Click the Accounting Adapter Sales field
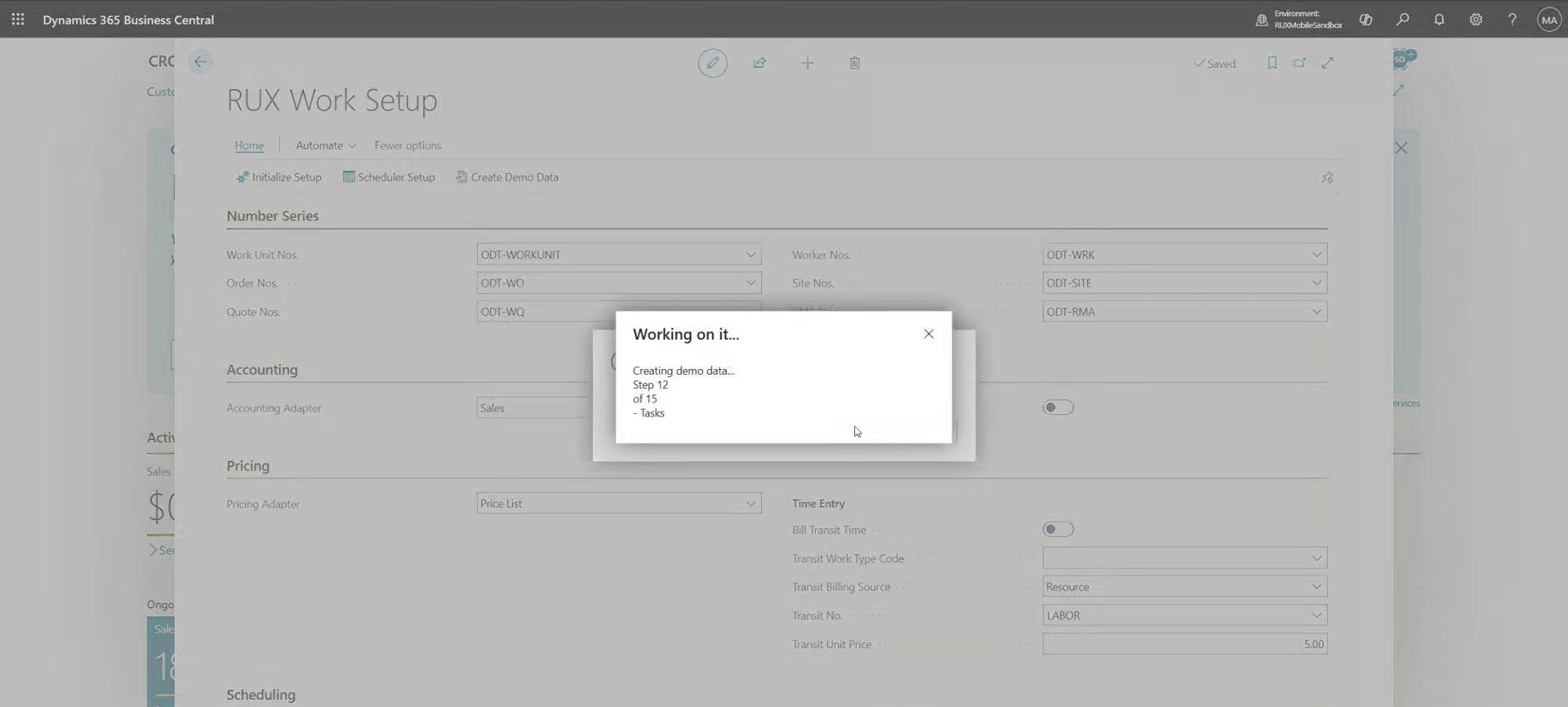This screenshot has height=707, width=1568. 532,408
